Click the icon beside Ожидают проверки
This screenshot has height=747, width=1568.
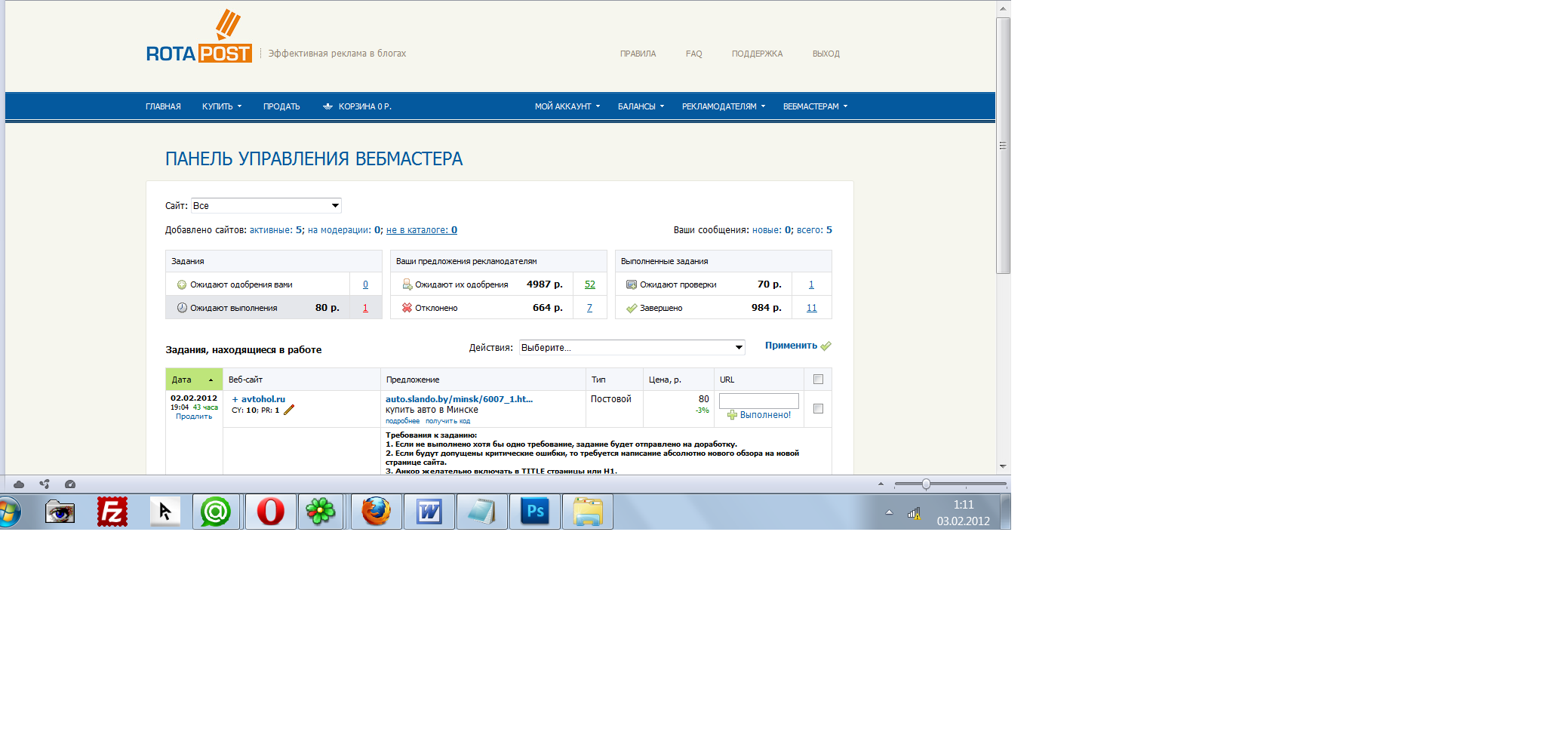(632, 284)
